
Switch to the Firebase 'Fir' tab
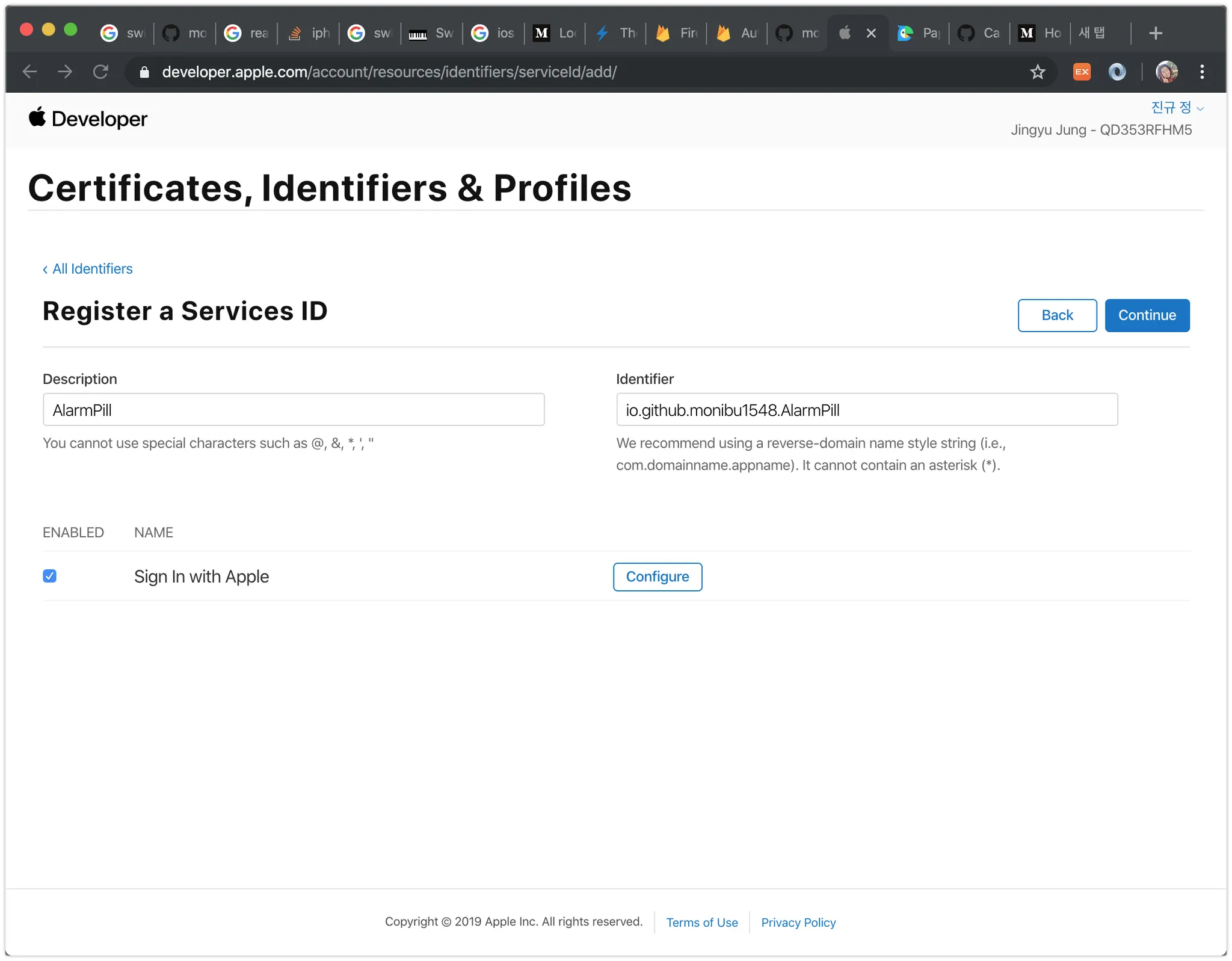(677, 33)
